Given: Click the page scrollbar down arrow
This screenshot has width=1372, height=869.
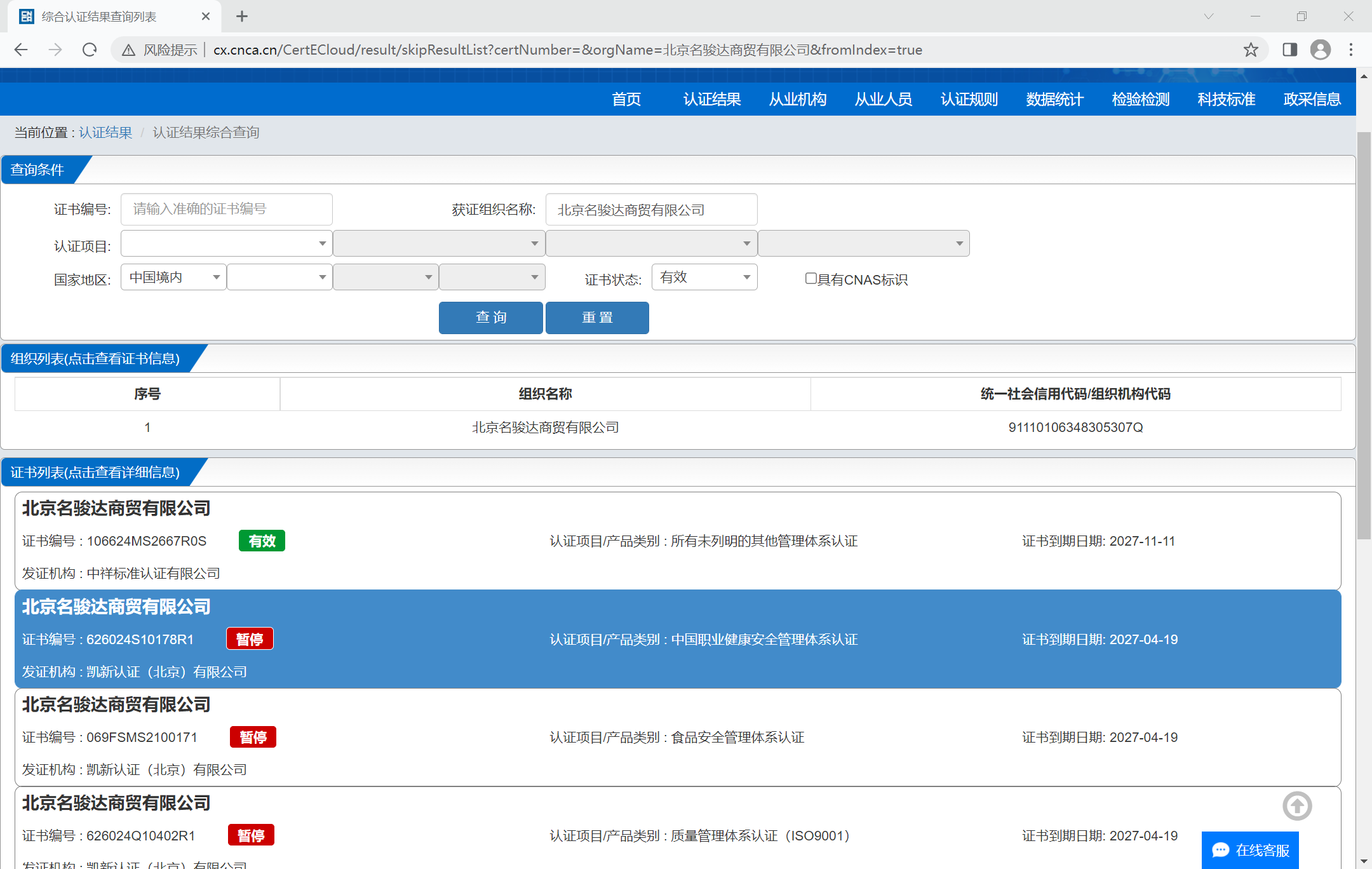Looking at the screenshot, I should point(1364,861).
